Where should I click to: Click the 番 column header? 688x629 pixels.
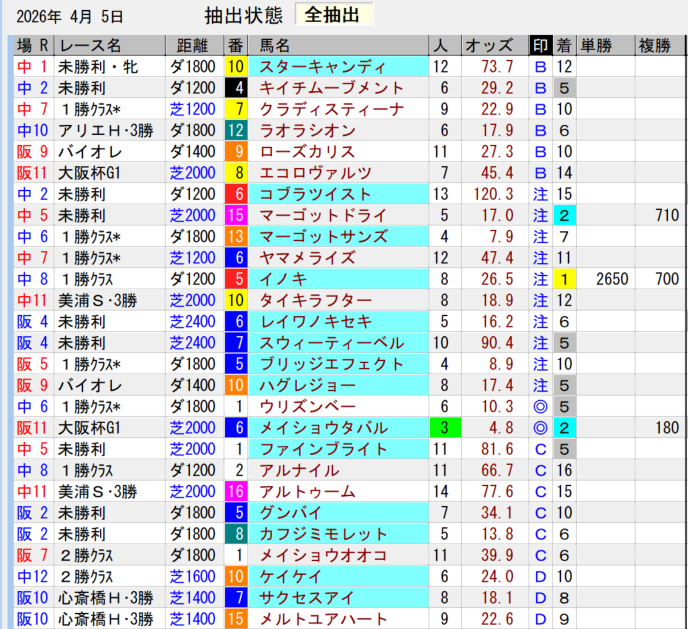[x=236, y=45]
